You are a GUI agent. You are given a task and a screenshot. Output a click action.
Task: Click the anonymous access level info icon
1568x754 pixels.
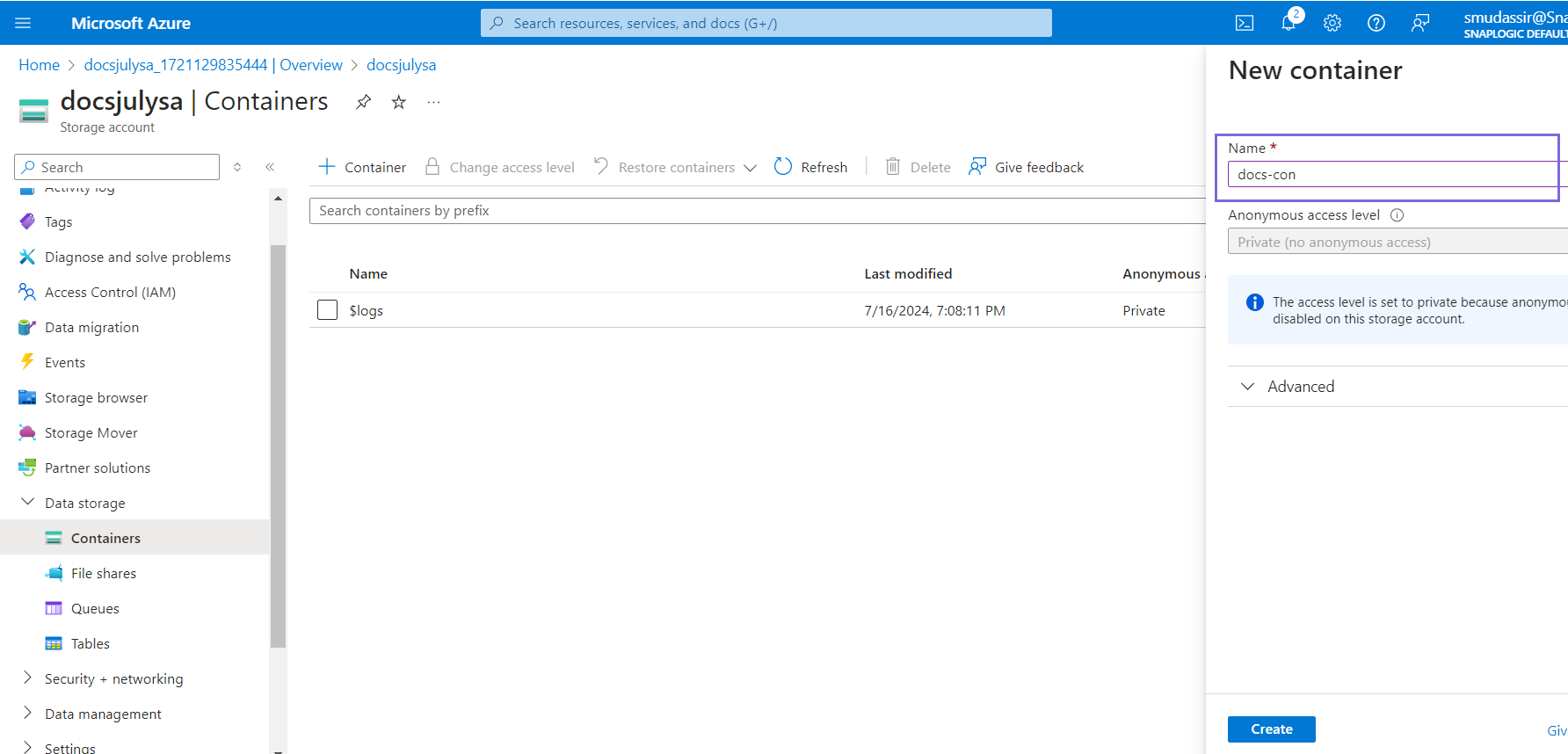click(1397, 215)
